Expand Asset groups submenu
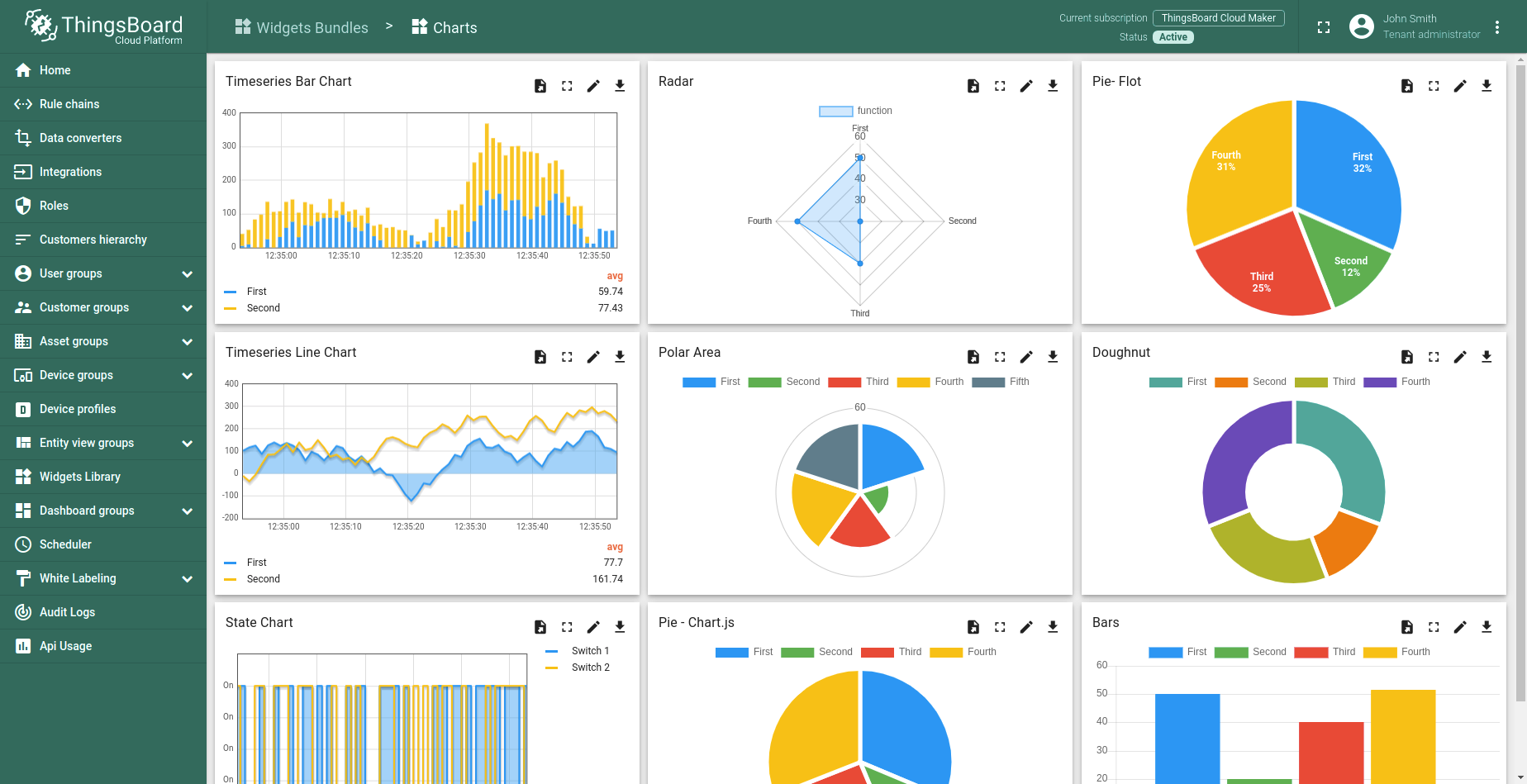This screenshot has width=1527, height=784. coord(188,341)
